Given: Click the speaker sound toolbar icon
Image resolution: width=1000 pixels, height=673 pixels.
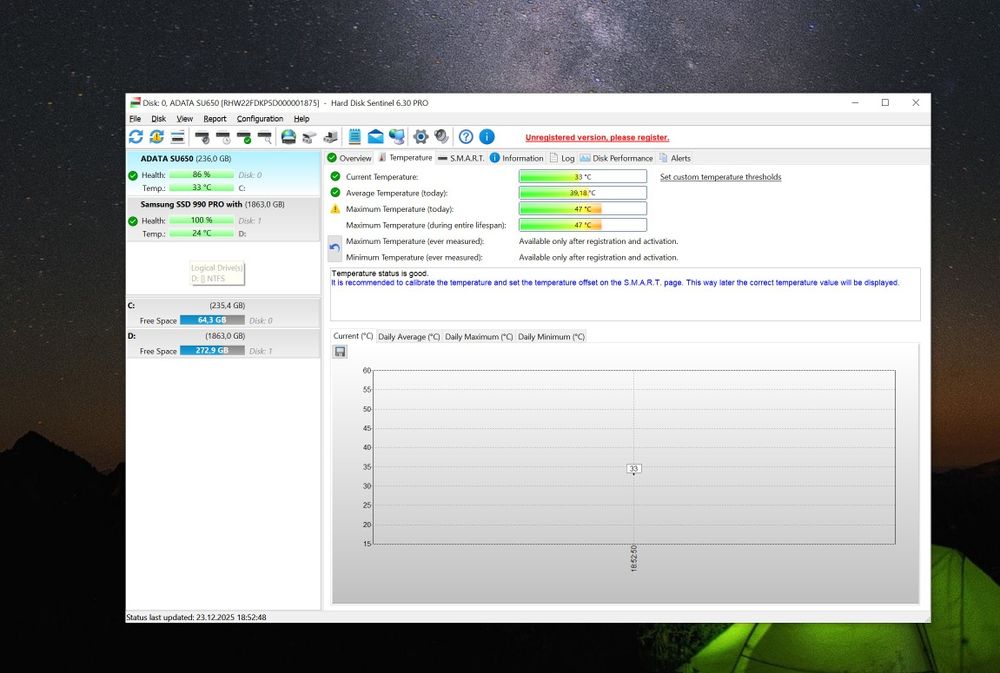Looking at the screenshot, I should [x=441, y=137].
